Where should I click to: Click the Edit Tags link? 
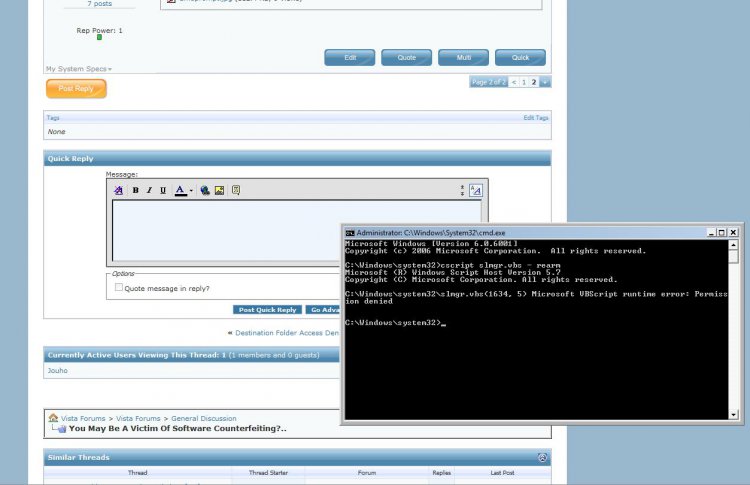tap(536, 118)
